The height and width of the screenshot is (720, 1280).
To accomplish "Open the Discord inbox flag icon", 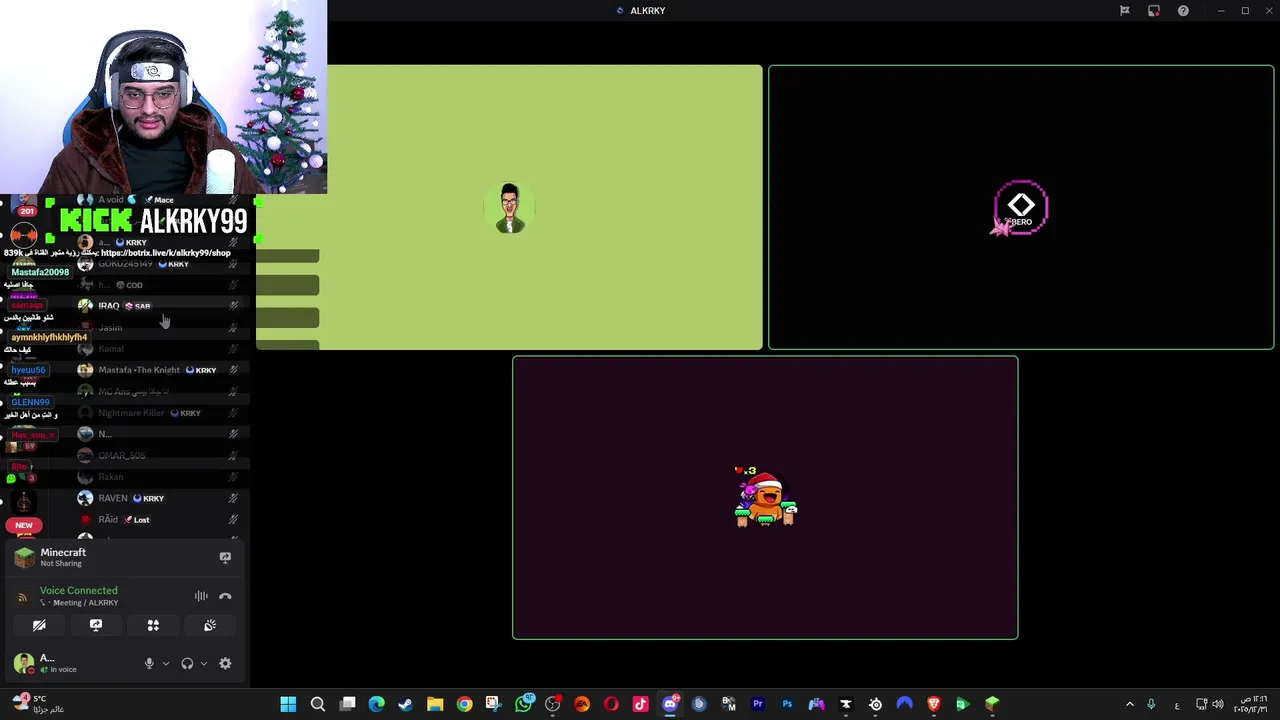I will pyautogui.click(x=1125, y=11).
